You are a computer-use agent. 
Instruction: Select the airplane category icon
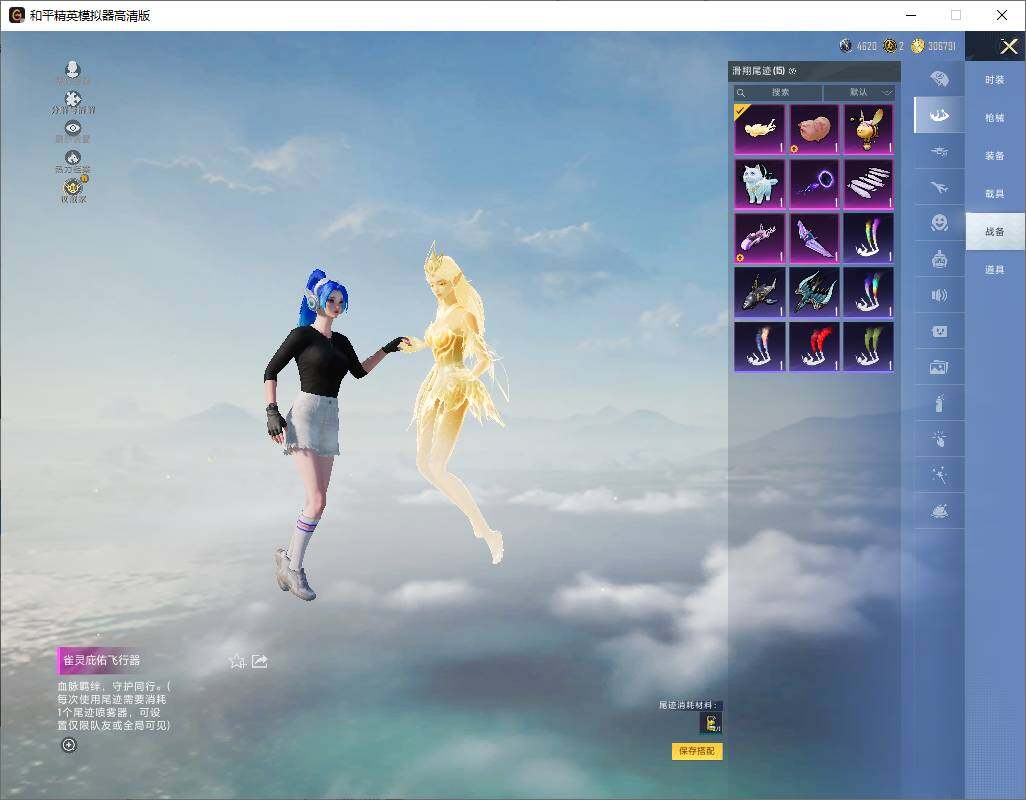pyautogui.click(x=940, y=188)
